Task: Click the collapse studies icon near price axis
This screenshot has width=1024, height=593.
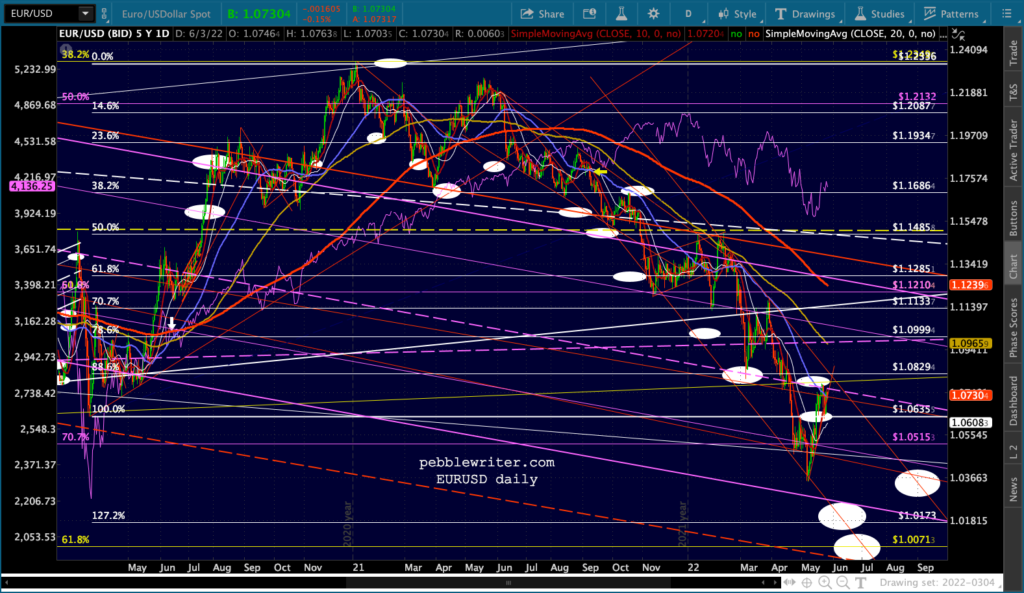Action: 958,34
